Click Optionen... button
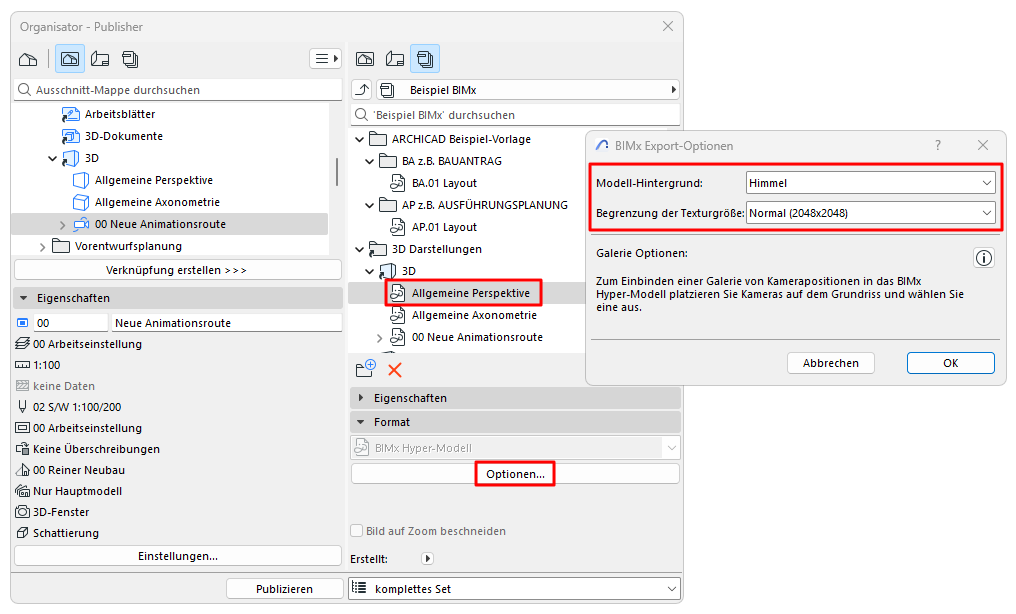This screenshot has width=1016, height=614. pos(515,474)
